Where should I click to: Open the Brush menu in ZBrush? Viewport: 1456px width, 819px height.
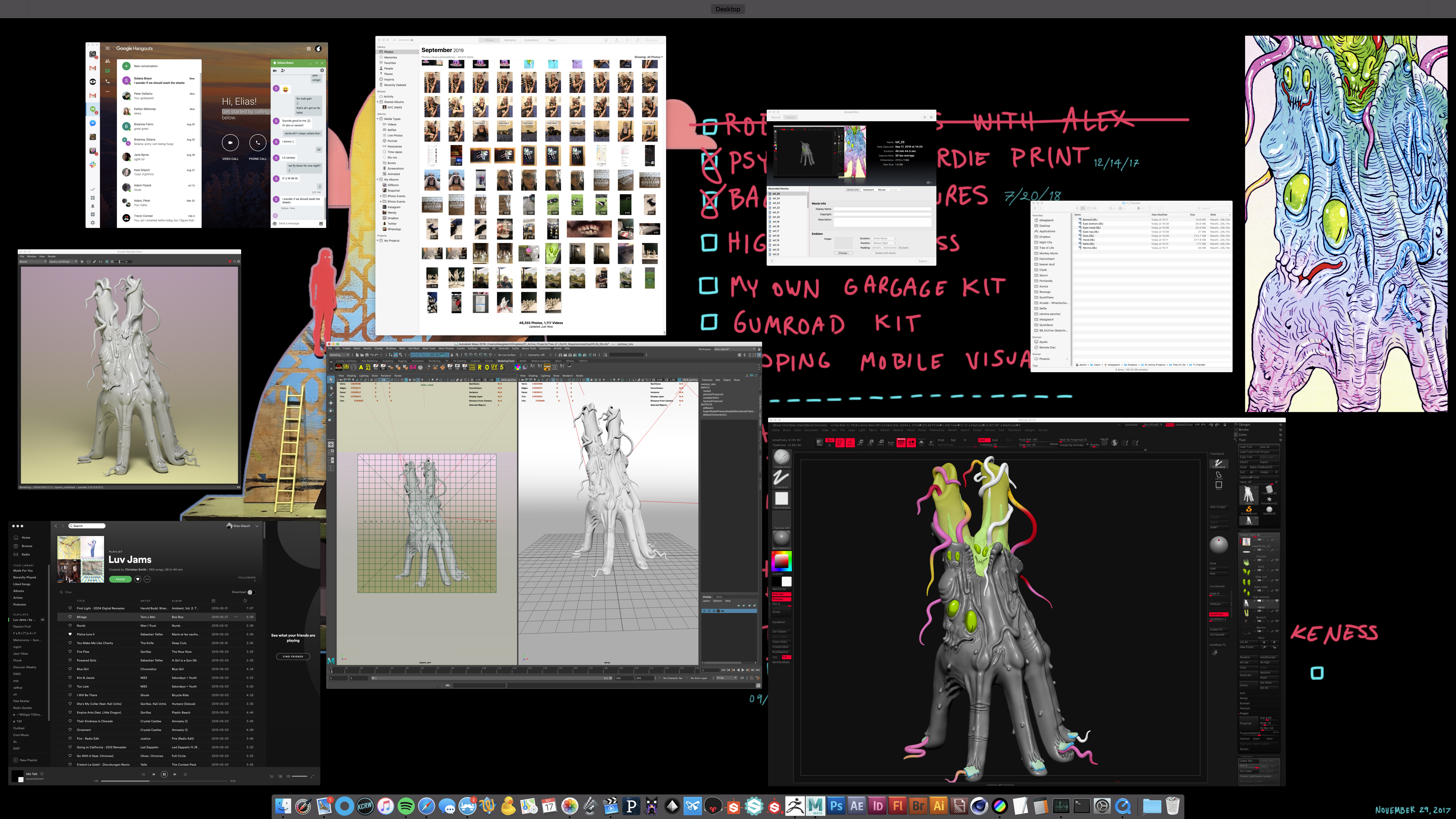pyautogui.click(x=787, y=430)
